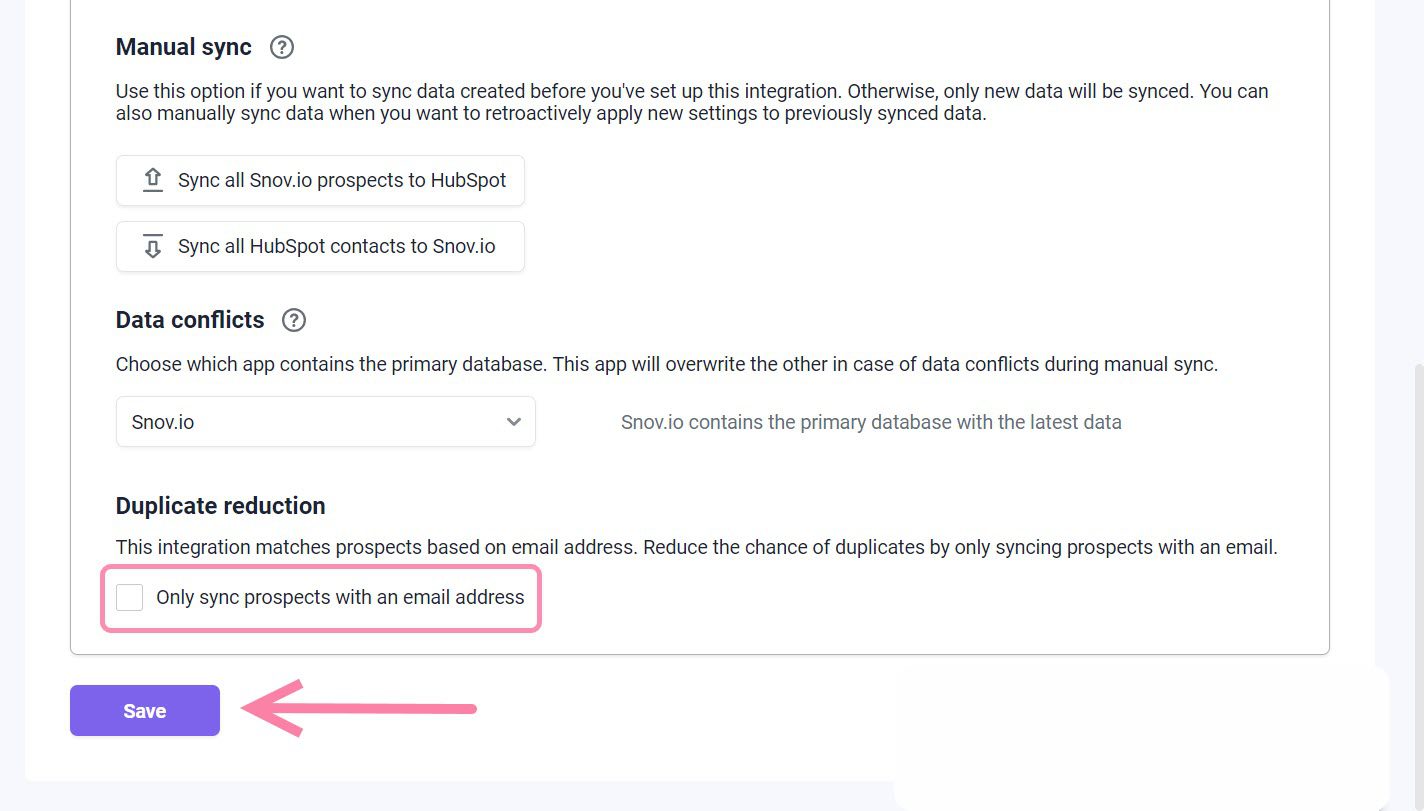
Task: Open the question mark tooltip beside Data conflicts
Action: 294,320
